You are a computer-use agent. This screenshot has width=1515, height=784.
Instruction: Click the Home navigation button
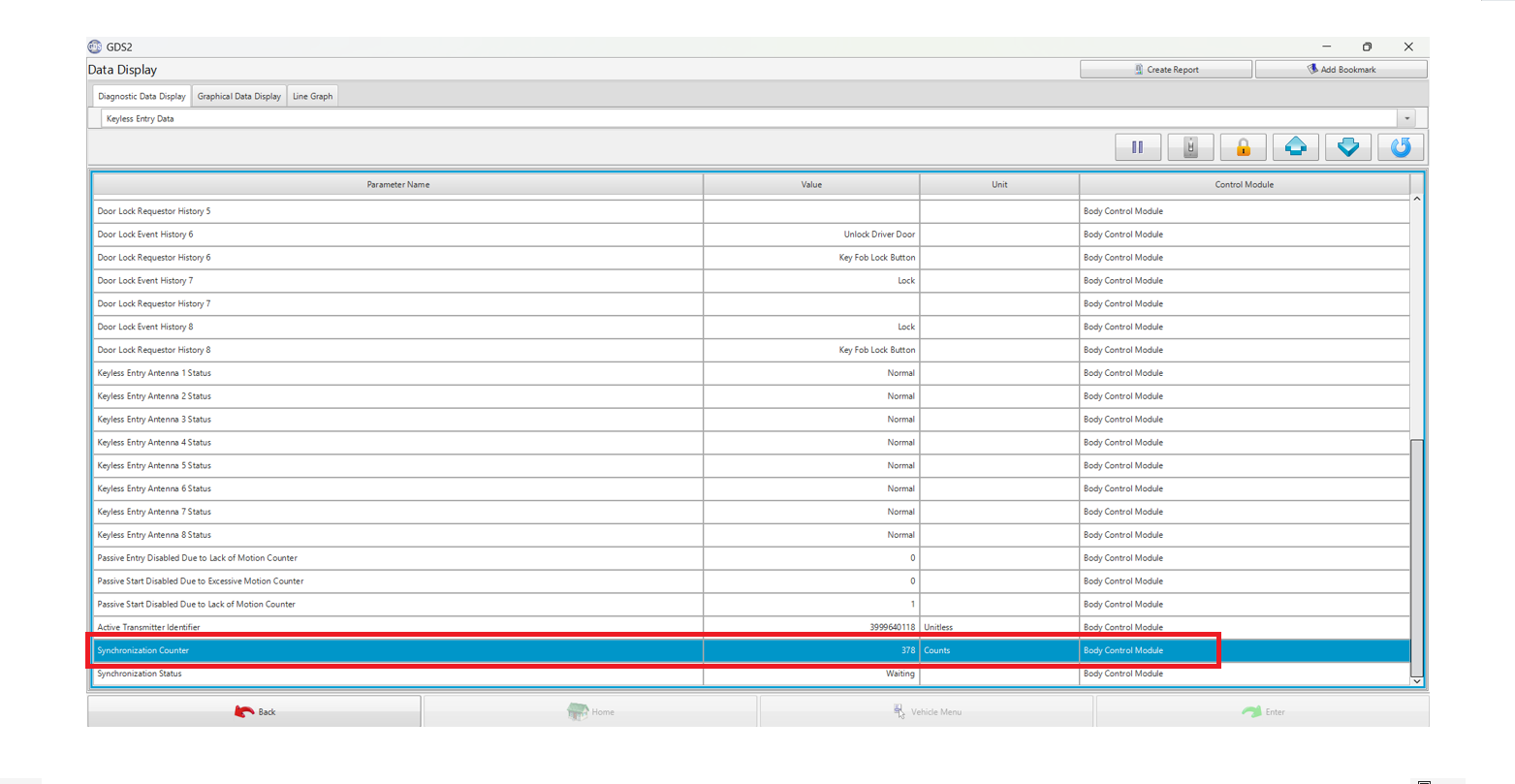(590, 711)
